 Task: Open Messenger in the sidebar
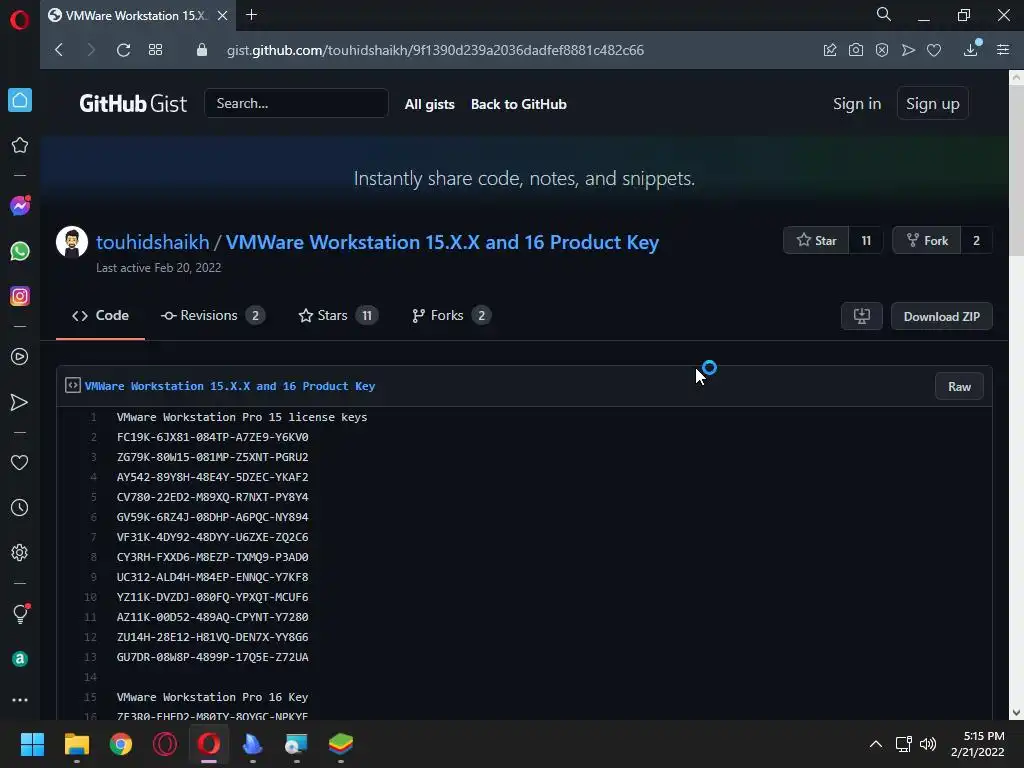[20, 206]
